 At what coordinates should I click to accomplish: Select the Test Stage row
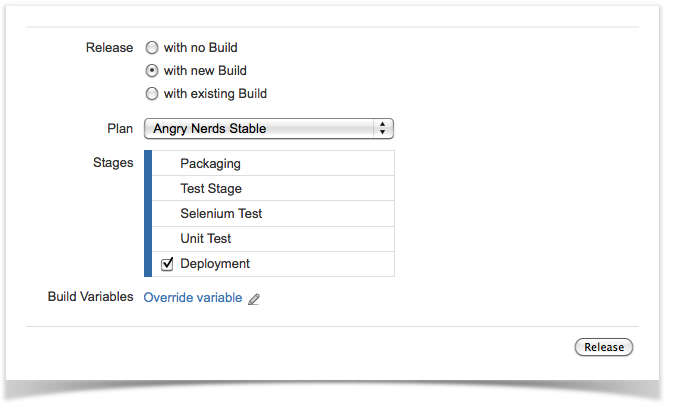(x=272, y=188)
